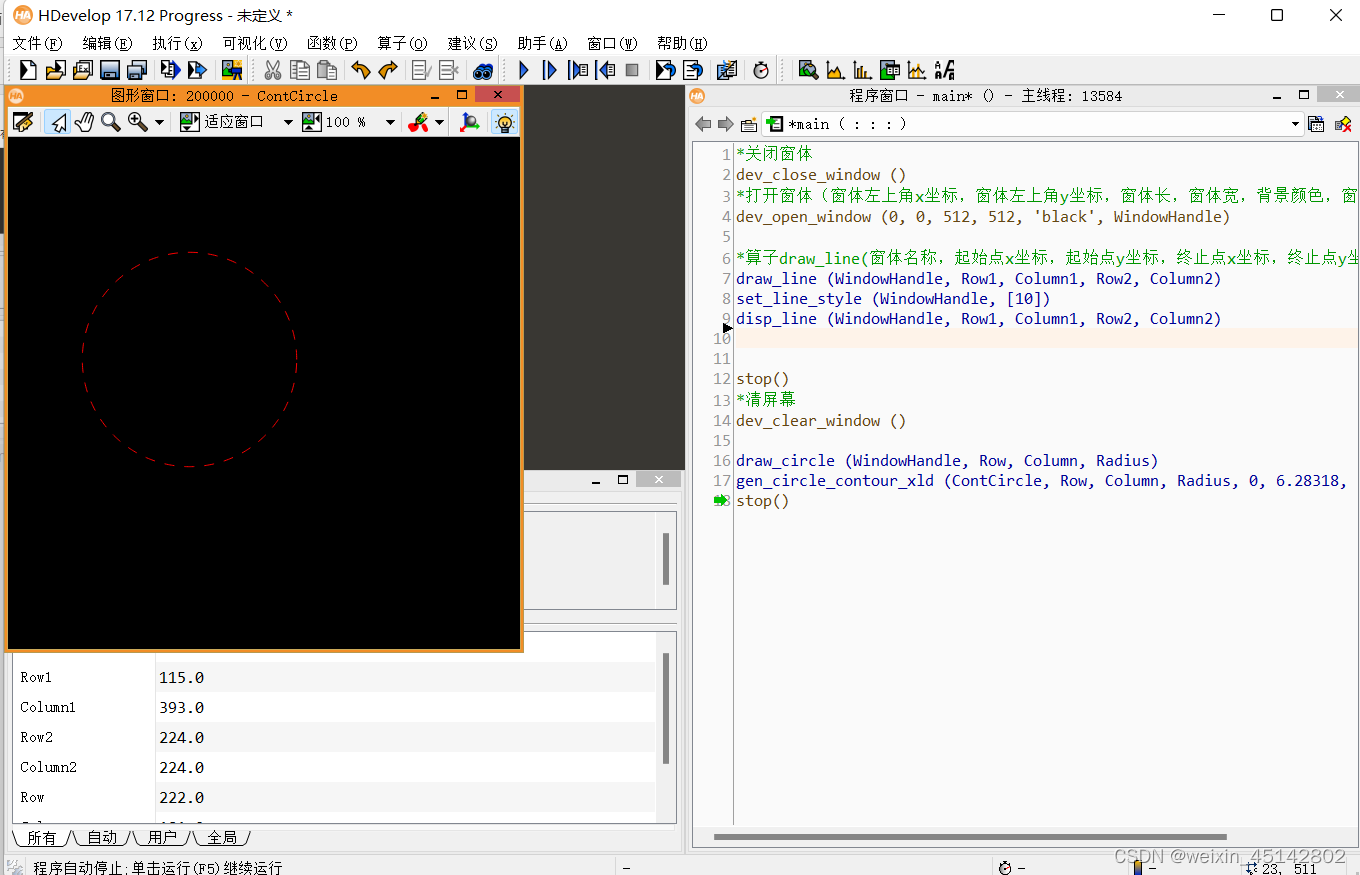Select the Column1 variable row

(334, 707)
